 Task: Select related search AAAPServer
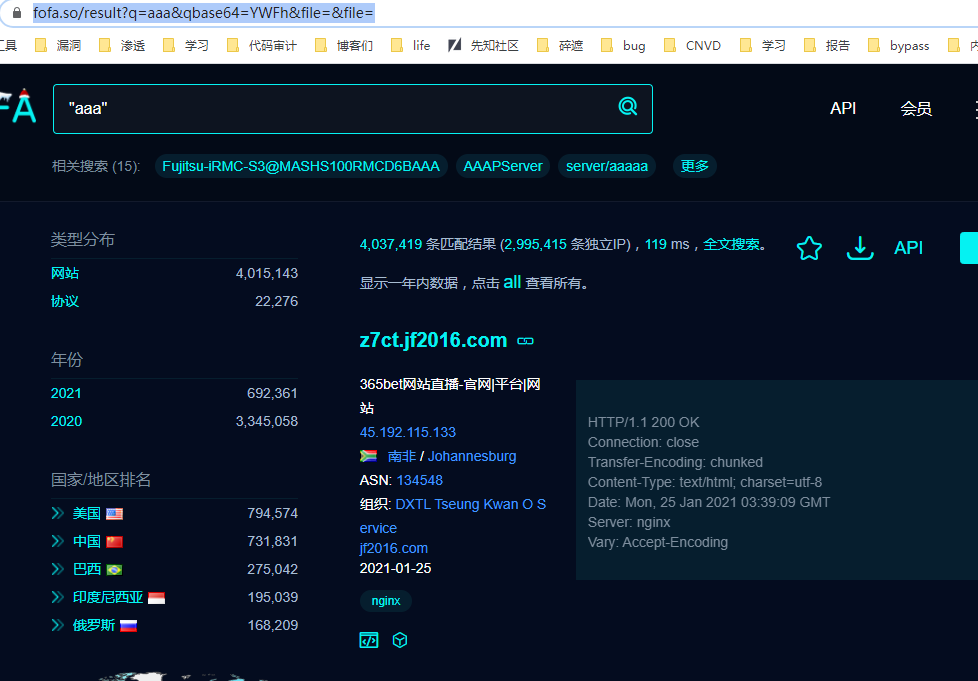pyautogui.click(x=503, y=166)
